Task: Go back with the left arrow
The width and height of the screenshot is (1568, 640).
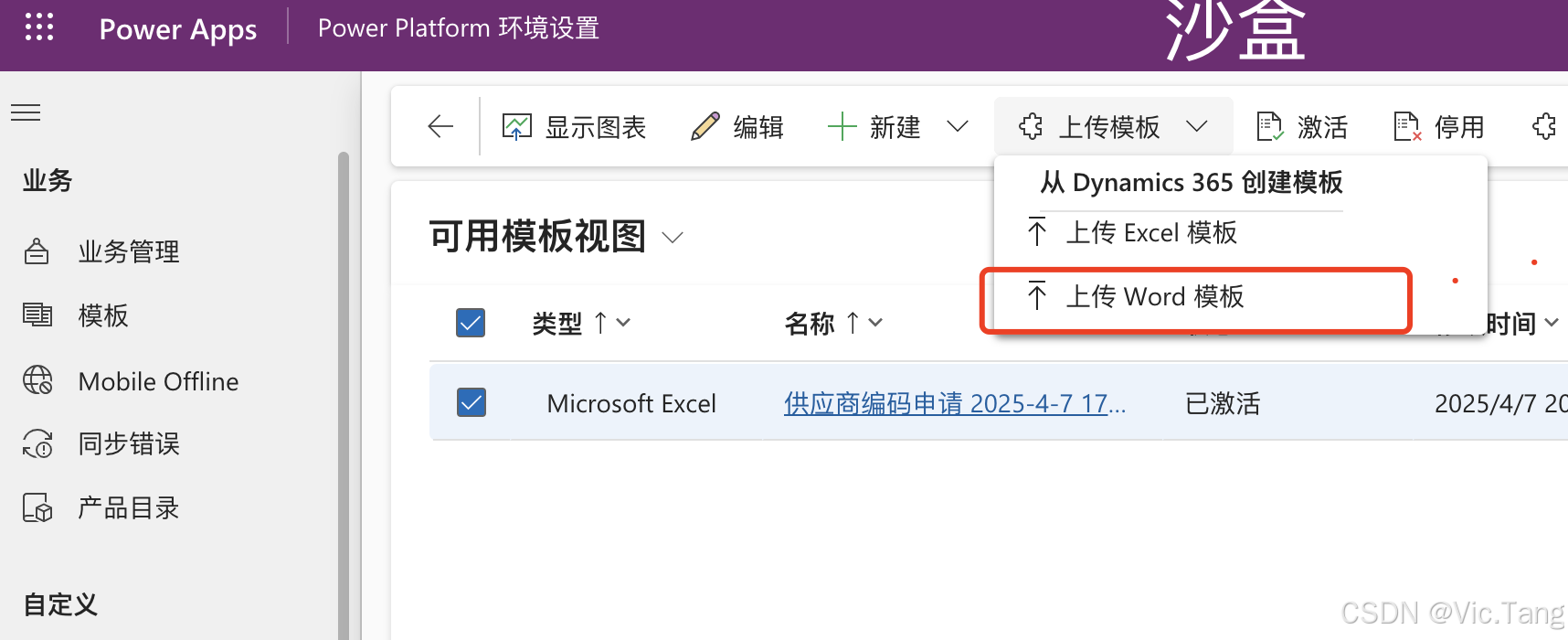Action: point(440,126)
